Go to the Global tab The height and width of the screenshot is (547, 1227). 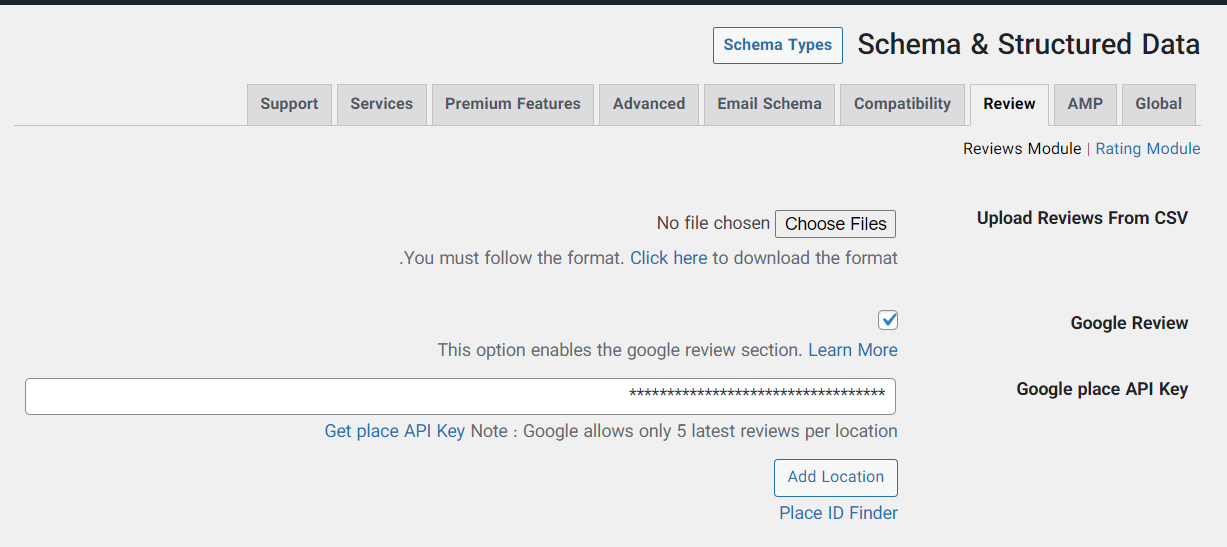[1158, 104]
